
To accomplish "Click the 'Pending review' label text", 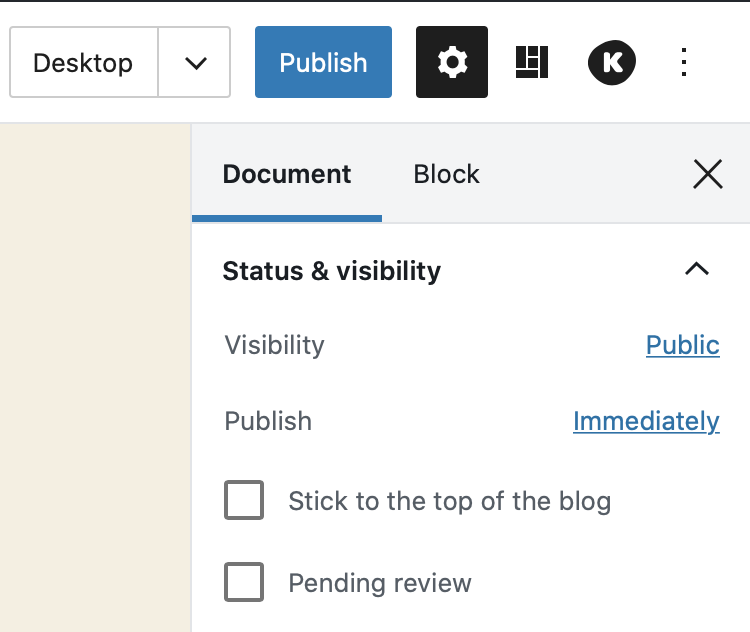I will tap(379, 583).
